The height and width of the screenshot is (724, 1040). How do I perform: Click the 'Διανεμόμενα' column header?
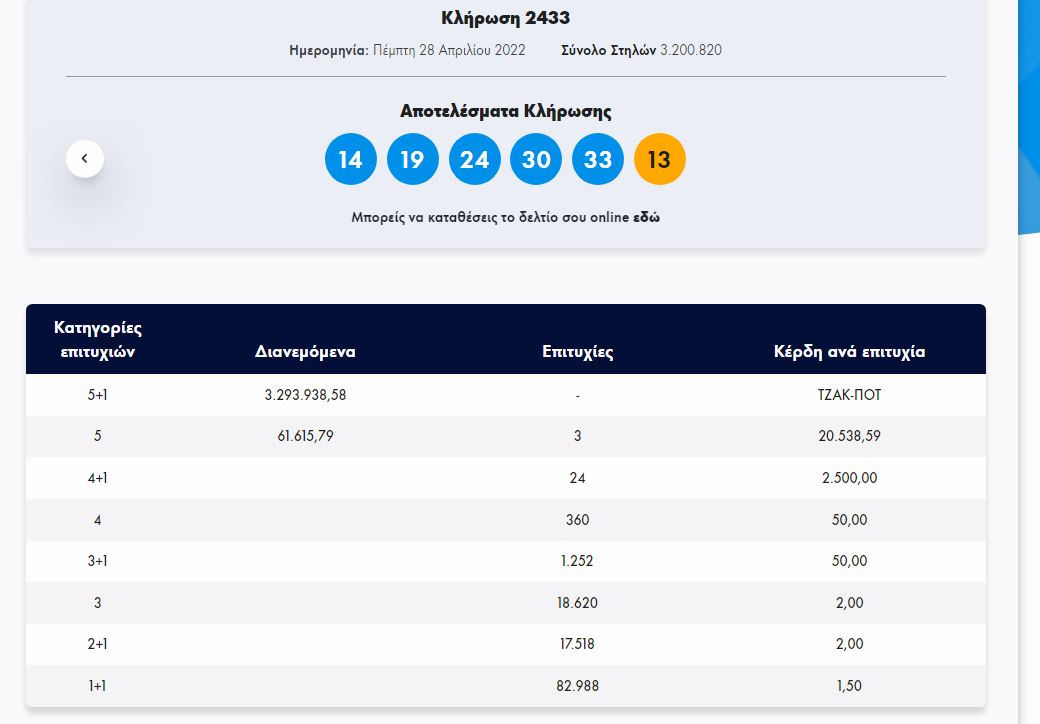(x=305, y=352)
